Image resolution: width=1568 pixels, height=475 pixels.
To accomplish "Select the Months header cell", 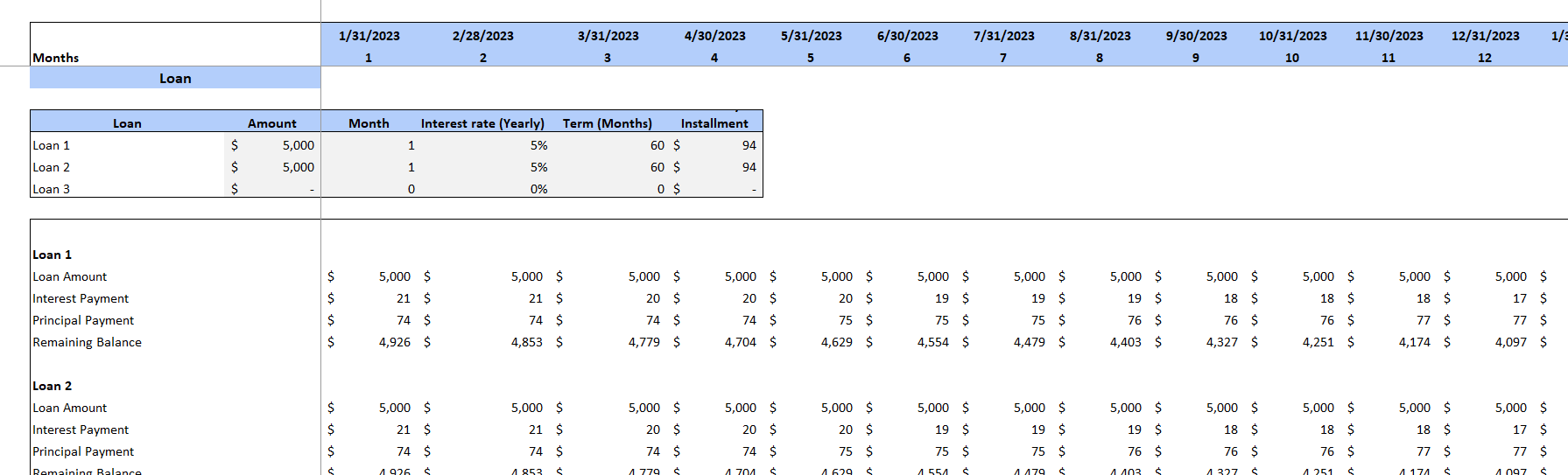I will [x=56, y=58].
